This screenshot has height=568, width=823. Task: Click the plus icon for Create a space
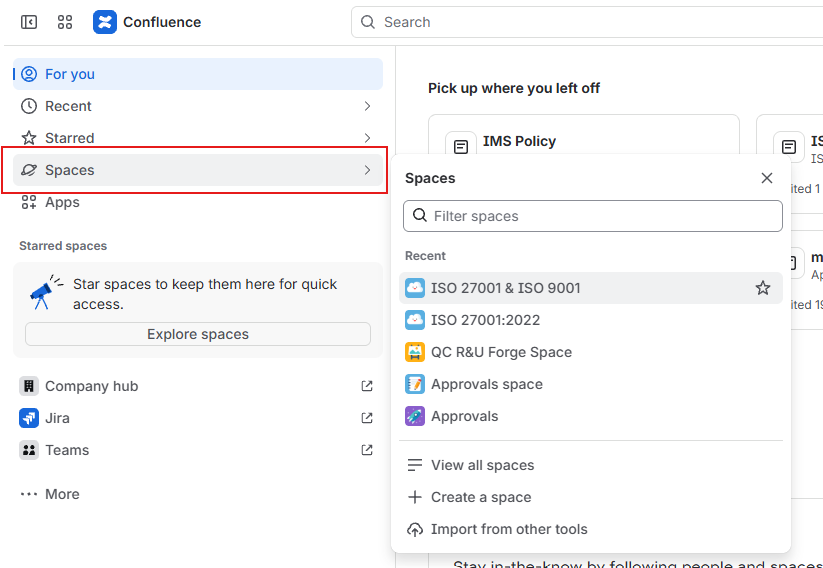click(x=415, y=497)
